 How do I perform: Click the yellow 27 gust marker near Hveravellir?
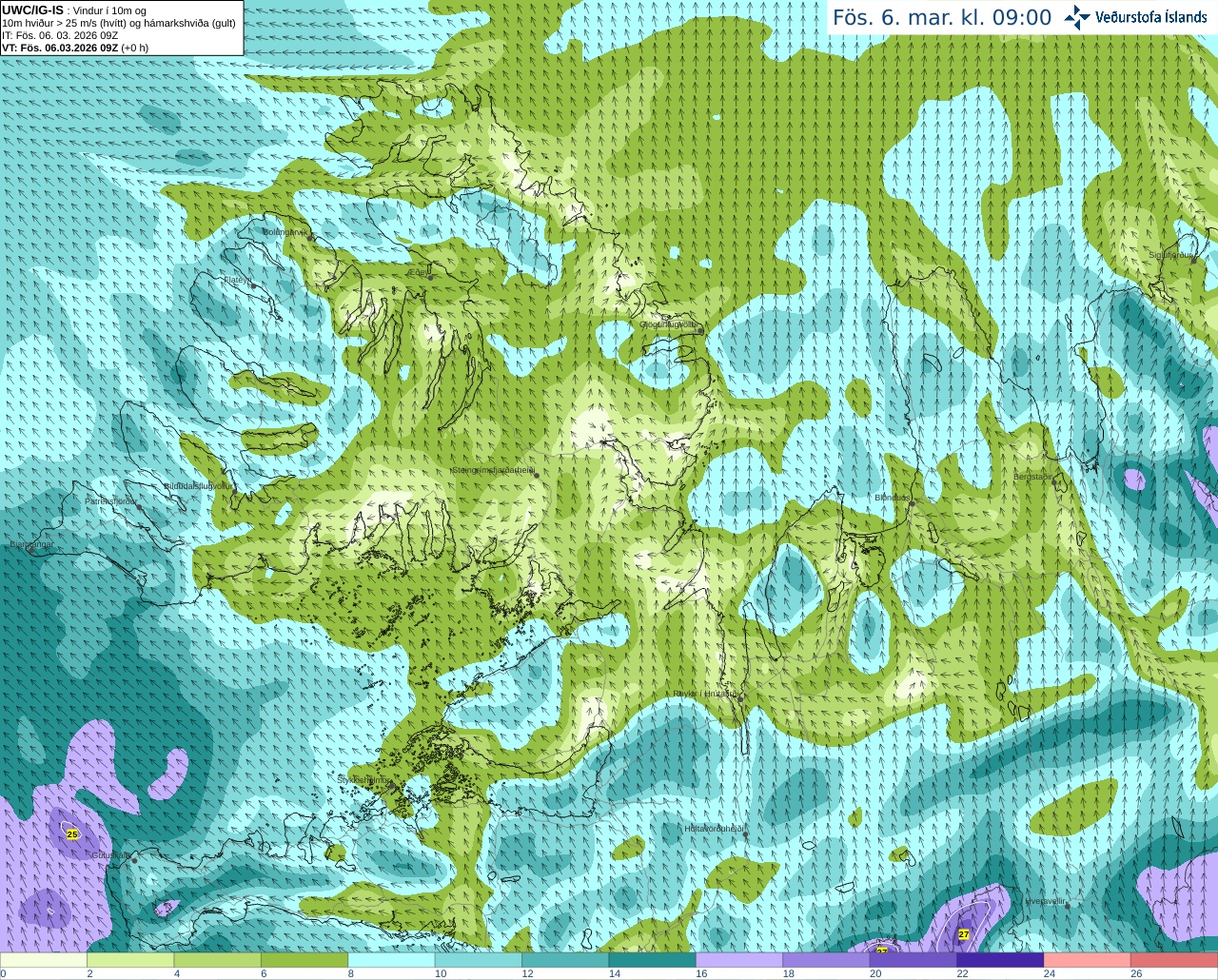(x=964, y=934)
